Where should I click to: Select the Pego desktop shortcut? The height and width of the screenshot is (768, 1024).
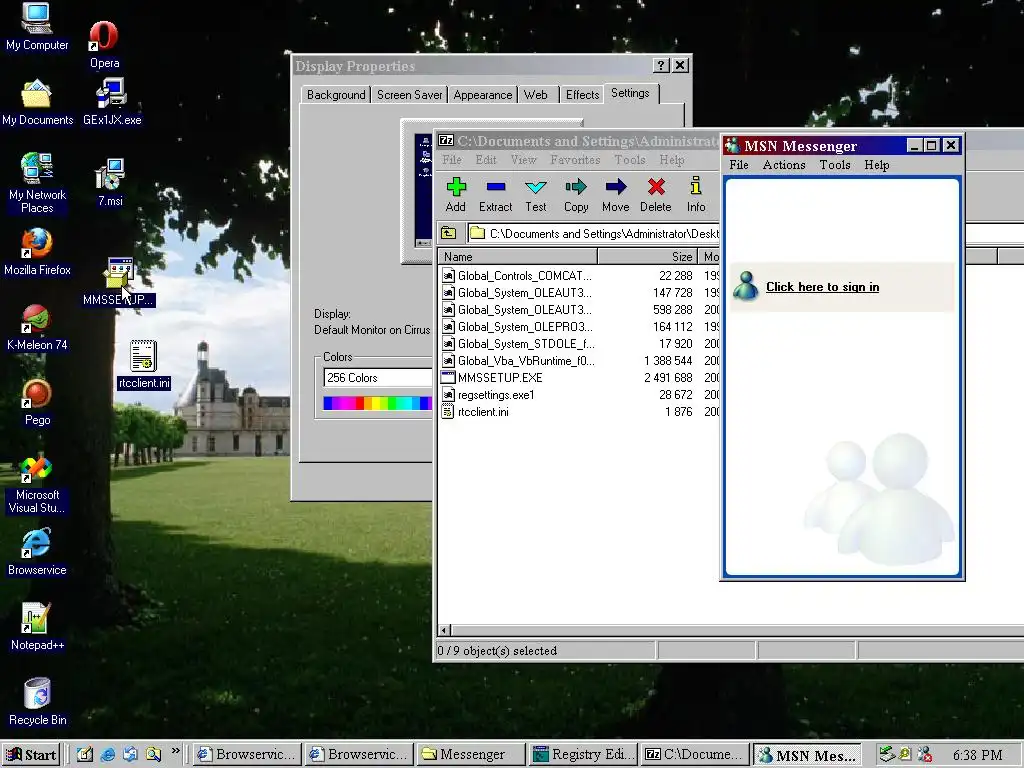point(37,402)
